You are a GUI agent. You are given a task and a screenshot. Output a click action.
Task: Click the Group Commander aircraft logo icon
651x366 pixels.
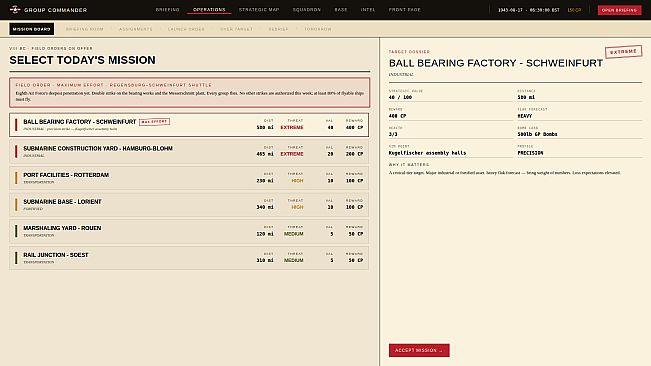pos(15,9)
